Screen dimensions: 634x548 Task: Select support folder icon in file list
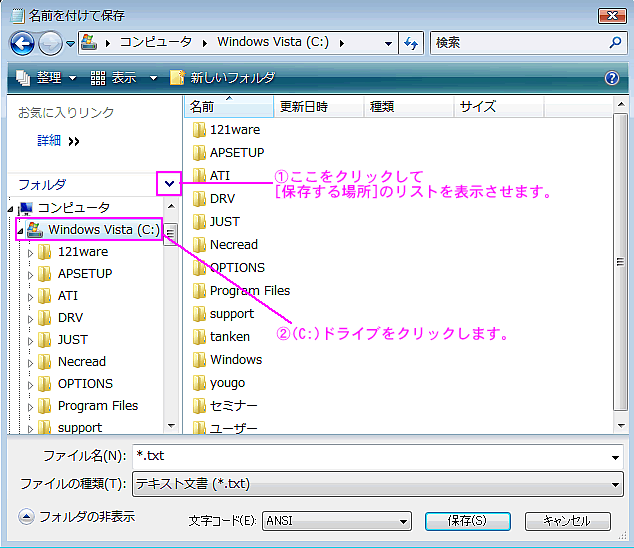199,314
